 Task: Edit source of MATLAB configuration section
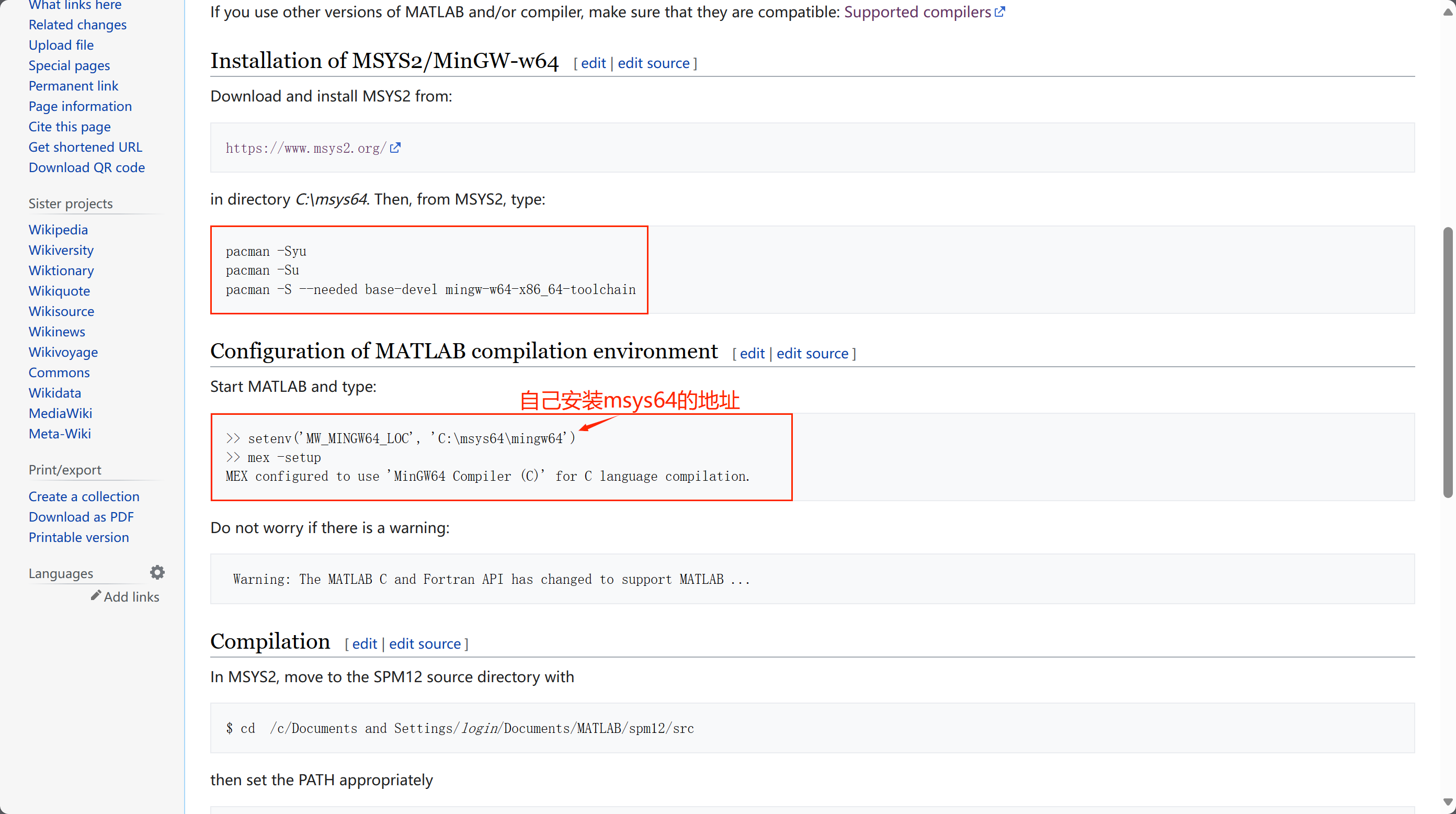click(x=812, y=353)
